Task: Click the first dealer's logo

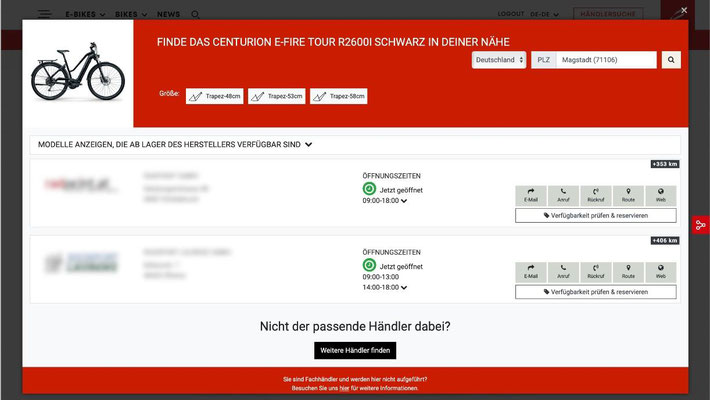Action: tap(81, 185)
